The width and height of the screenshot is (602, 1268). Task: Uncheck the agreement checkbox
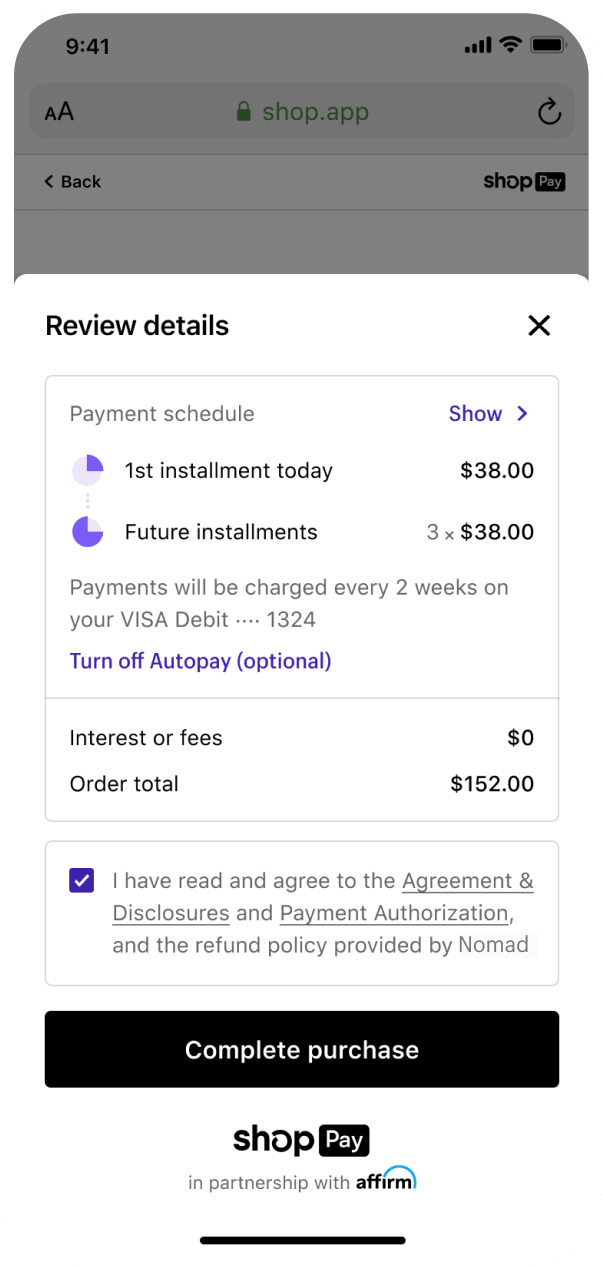[82, 880]
